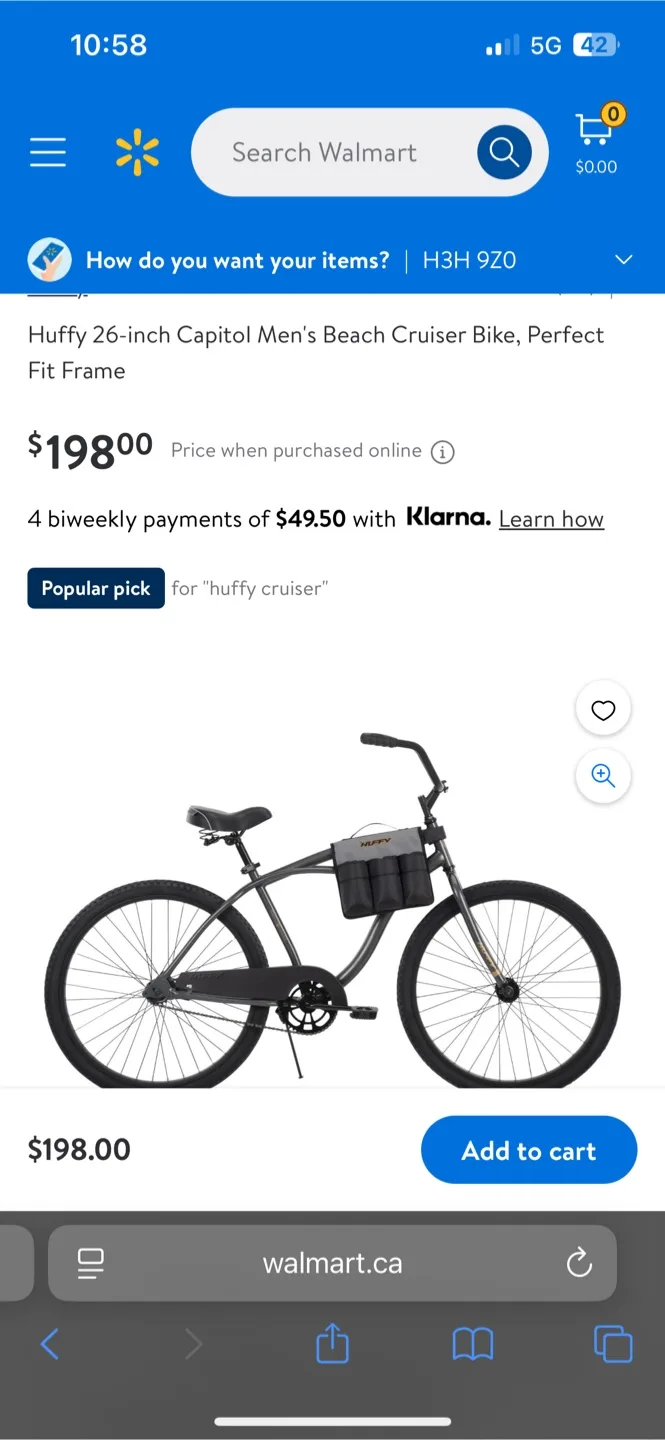Open Safari's reader options menu

coord(90,1263)
